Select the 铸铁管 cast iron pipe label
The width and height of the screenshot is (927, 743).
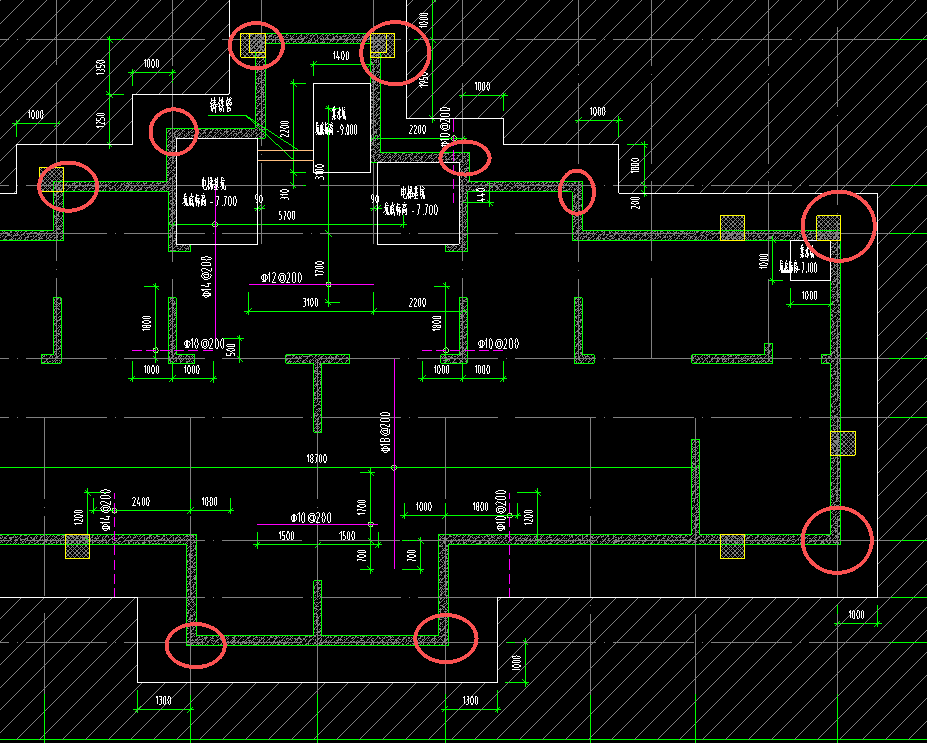coord(221,106)
